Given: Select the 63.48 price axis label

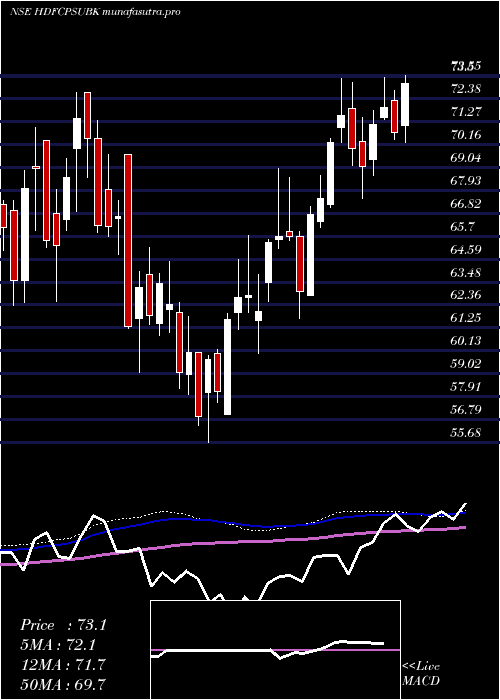Looking at the screenshot, I should click(466, 272).
